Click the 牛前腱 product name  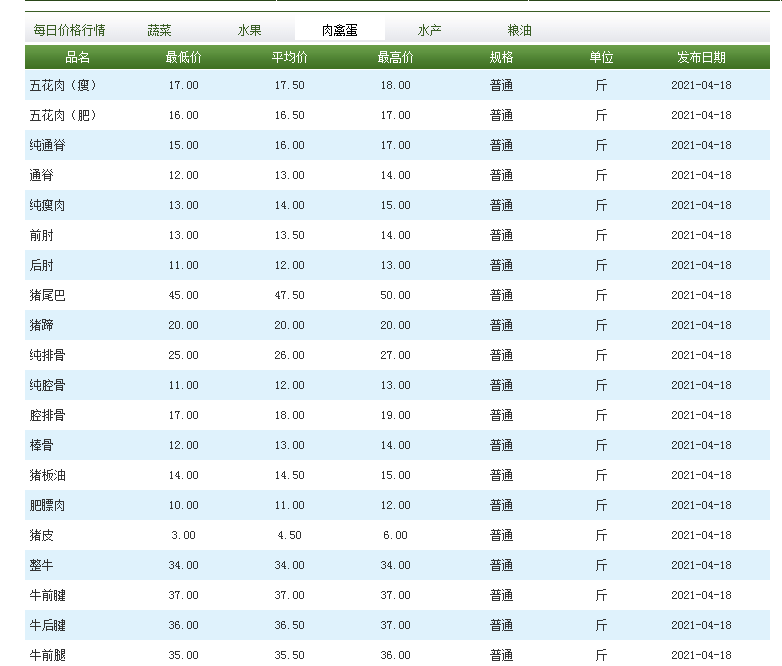coord(47,595)
